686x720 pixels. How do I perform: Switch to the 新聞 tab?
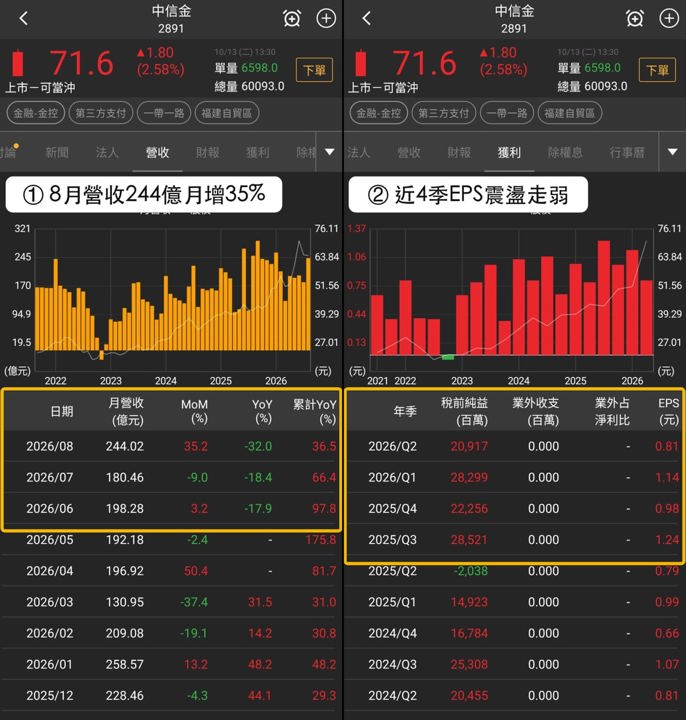pos(57,152)
